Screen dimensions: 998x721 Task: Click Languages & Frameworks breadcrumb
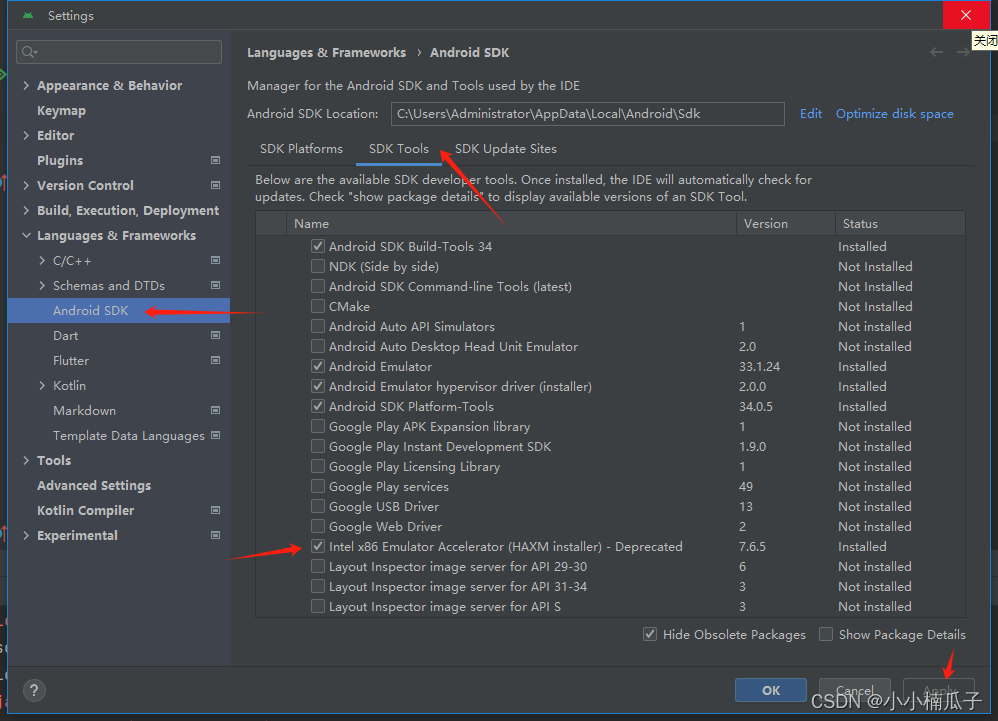(x=327, y=52)
